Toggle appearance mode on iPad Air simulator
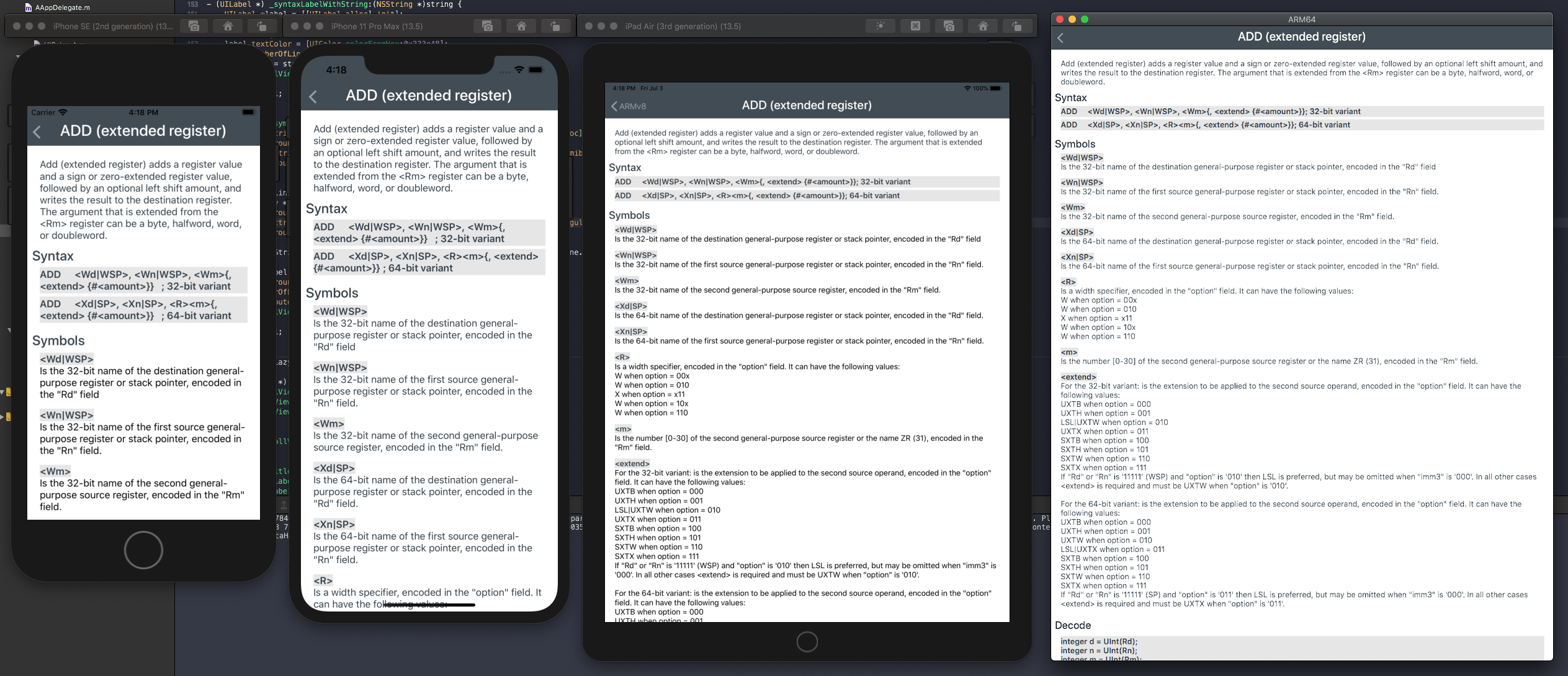1568x676 pixels. (880, 26)
